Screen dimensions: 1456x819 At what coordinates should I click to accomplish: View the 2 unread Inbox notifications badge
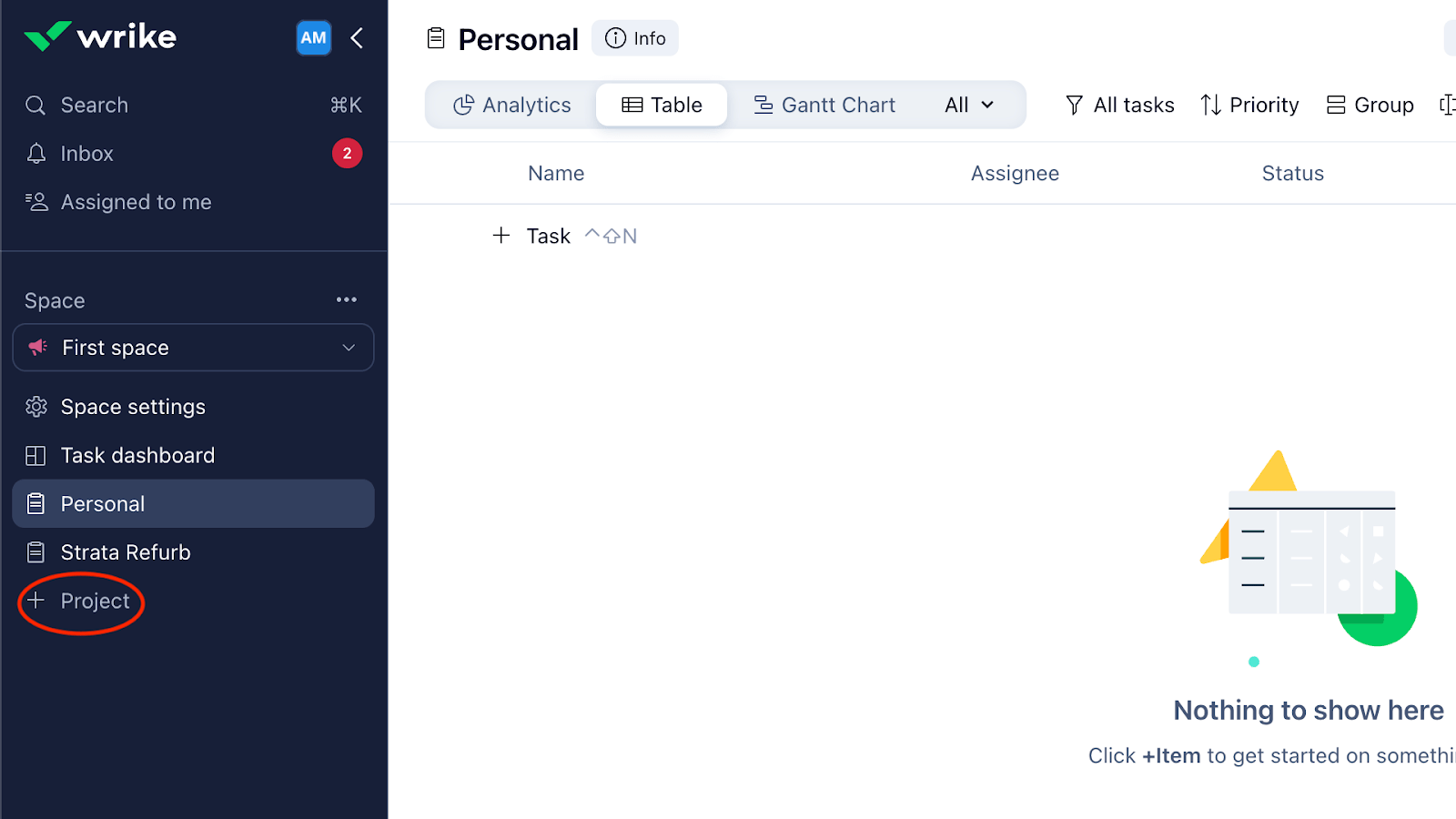tap(347, 154)
